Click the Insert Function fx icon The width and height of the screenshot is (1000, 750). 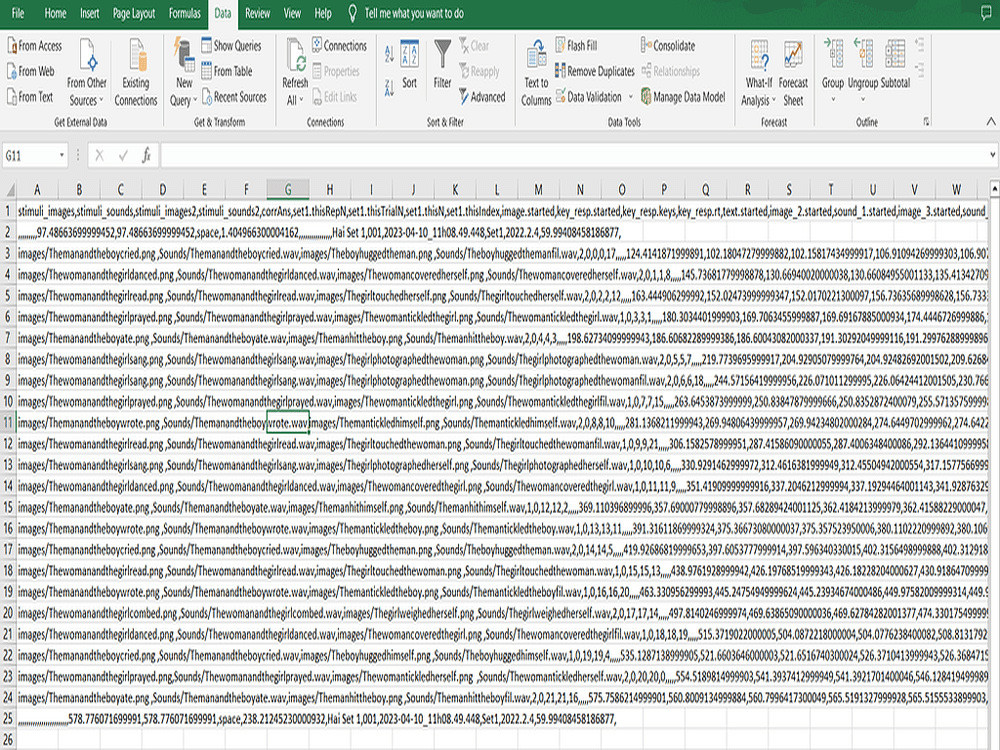click(146, 155)
